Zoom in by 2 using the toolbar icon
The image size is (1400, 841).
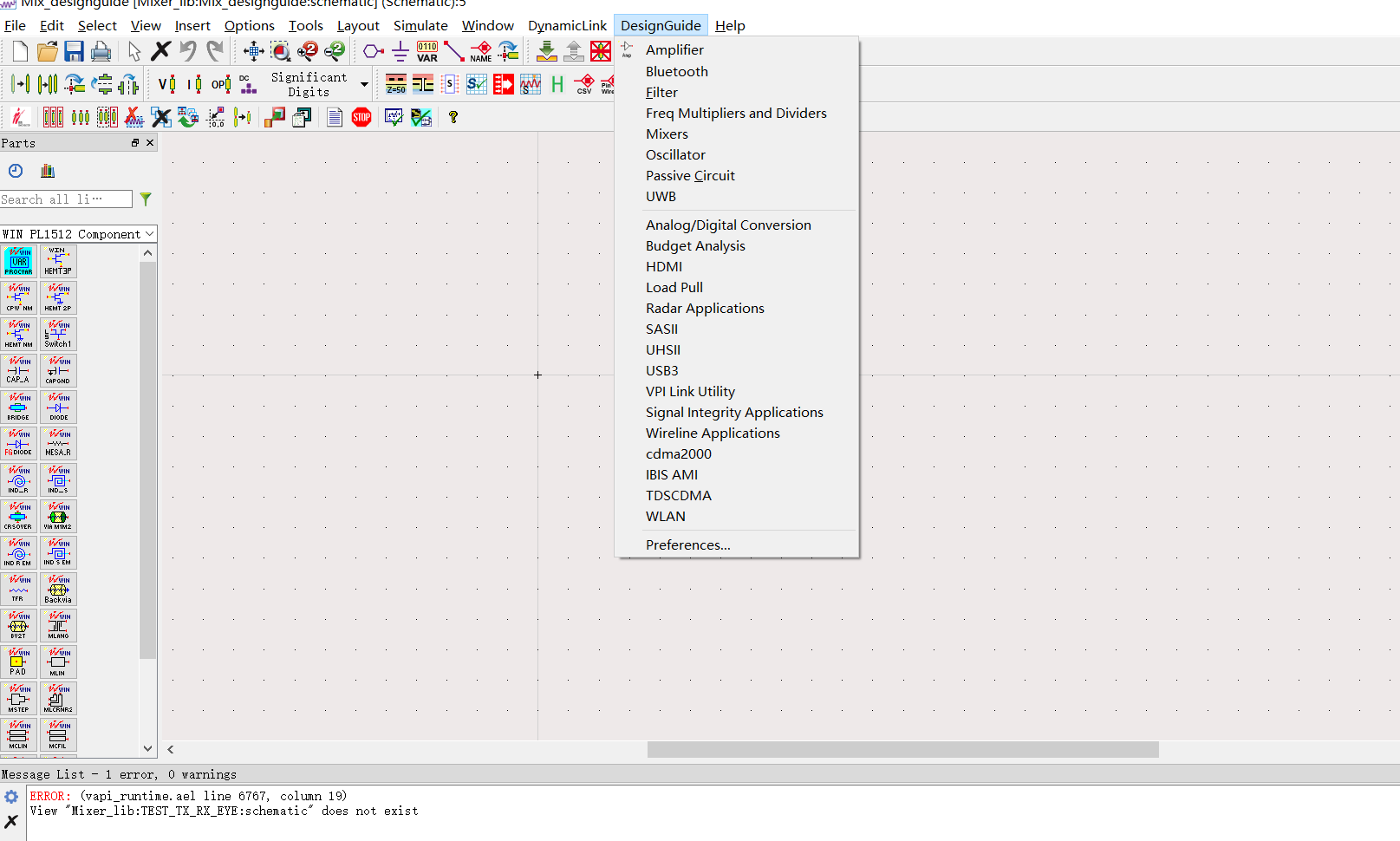tap(308, 51)
